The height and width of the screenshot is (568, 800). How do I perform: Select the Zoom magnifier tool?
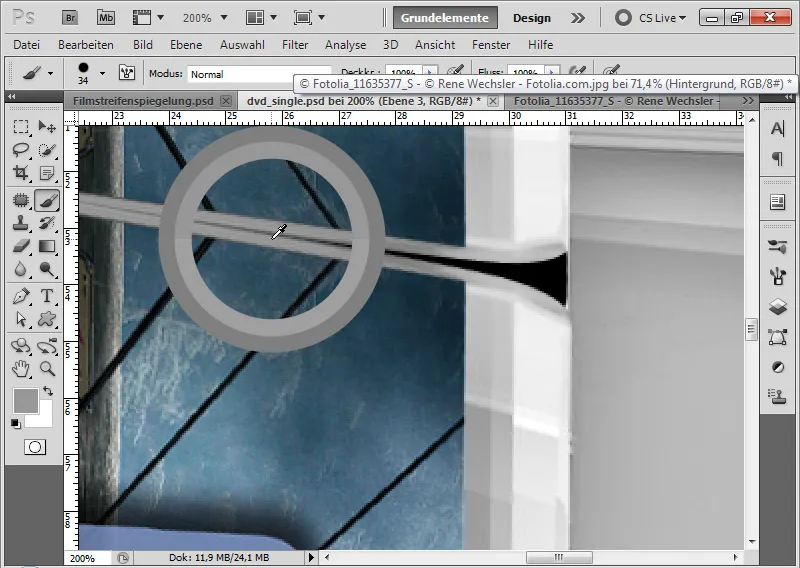coord(47,369)
